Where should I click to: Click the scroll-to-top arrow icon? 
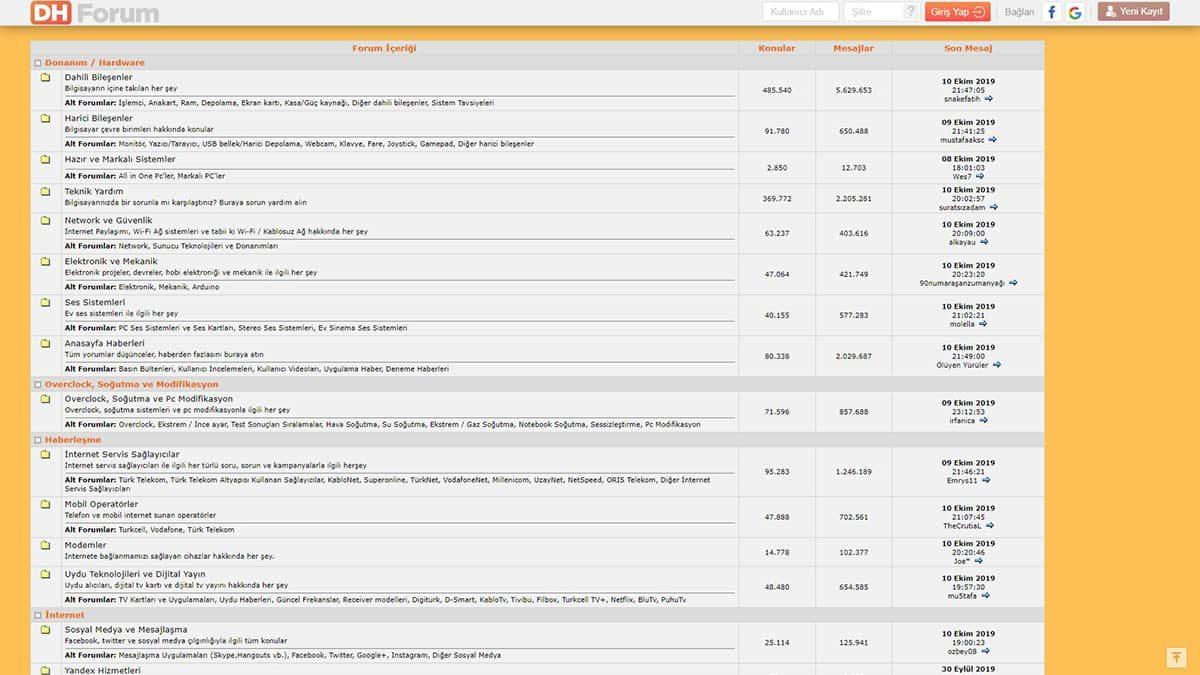click(1176, 657)
